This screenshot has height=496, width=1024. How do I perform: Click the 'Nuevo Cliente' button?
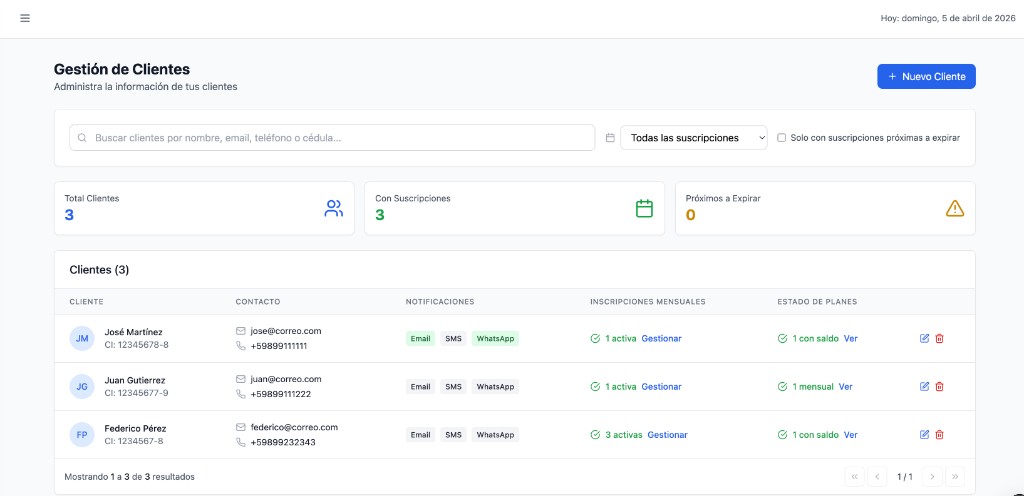[x=926, y=76]
